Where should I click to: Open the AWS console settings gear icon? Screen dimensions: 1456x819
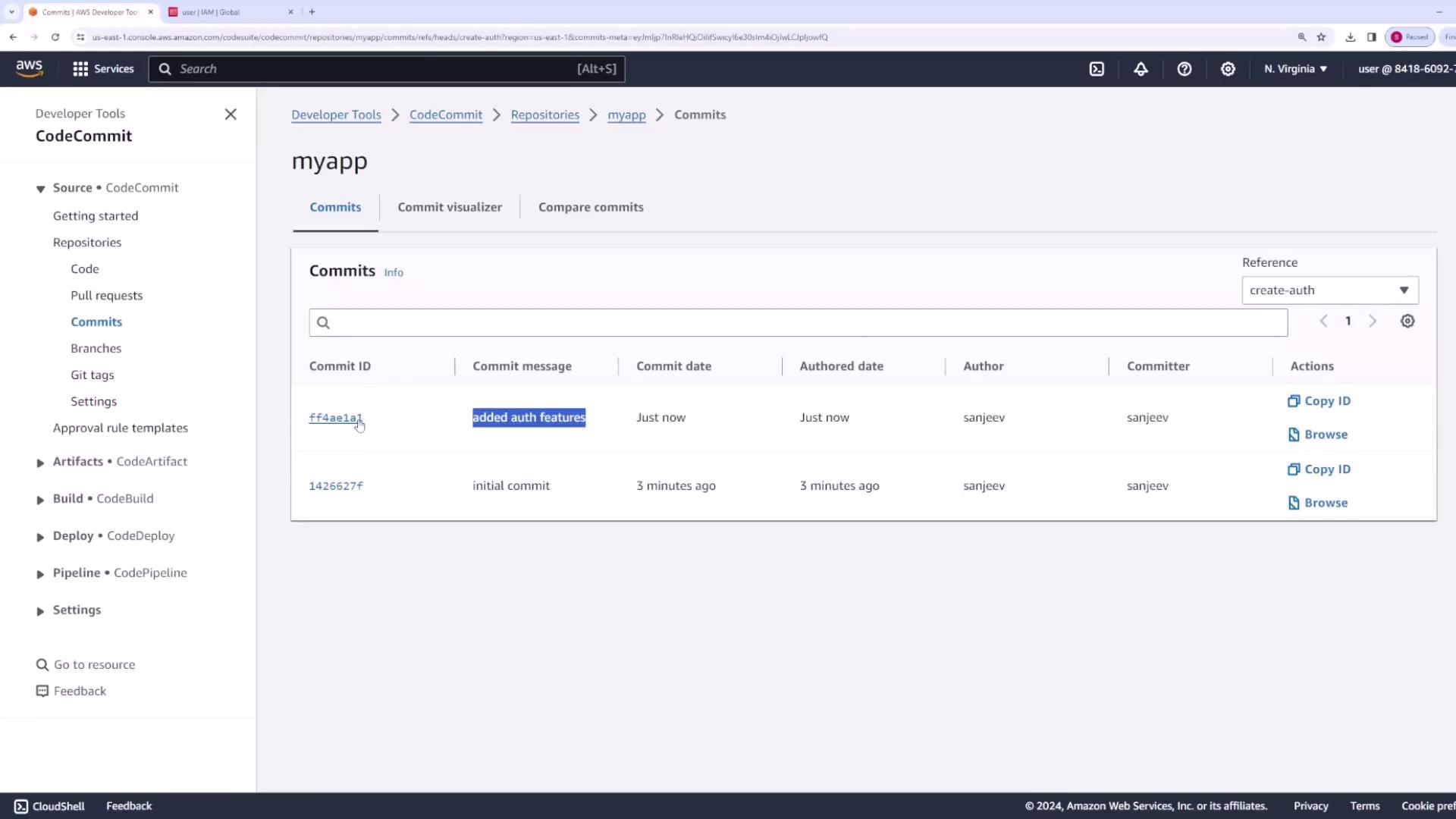point(1228,69)
